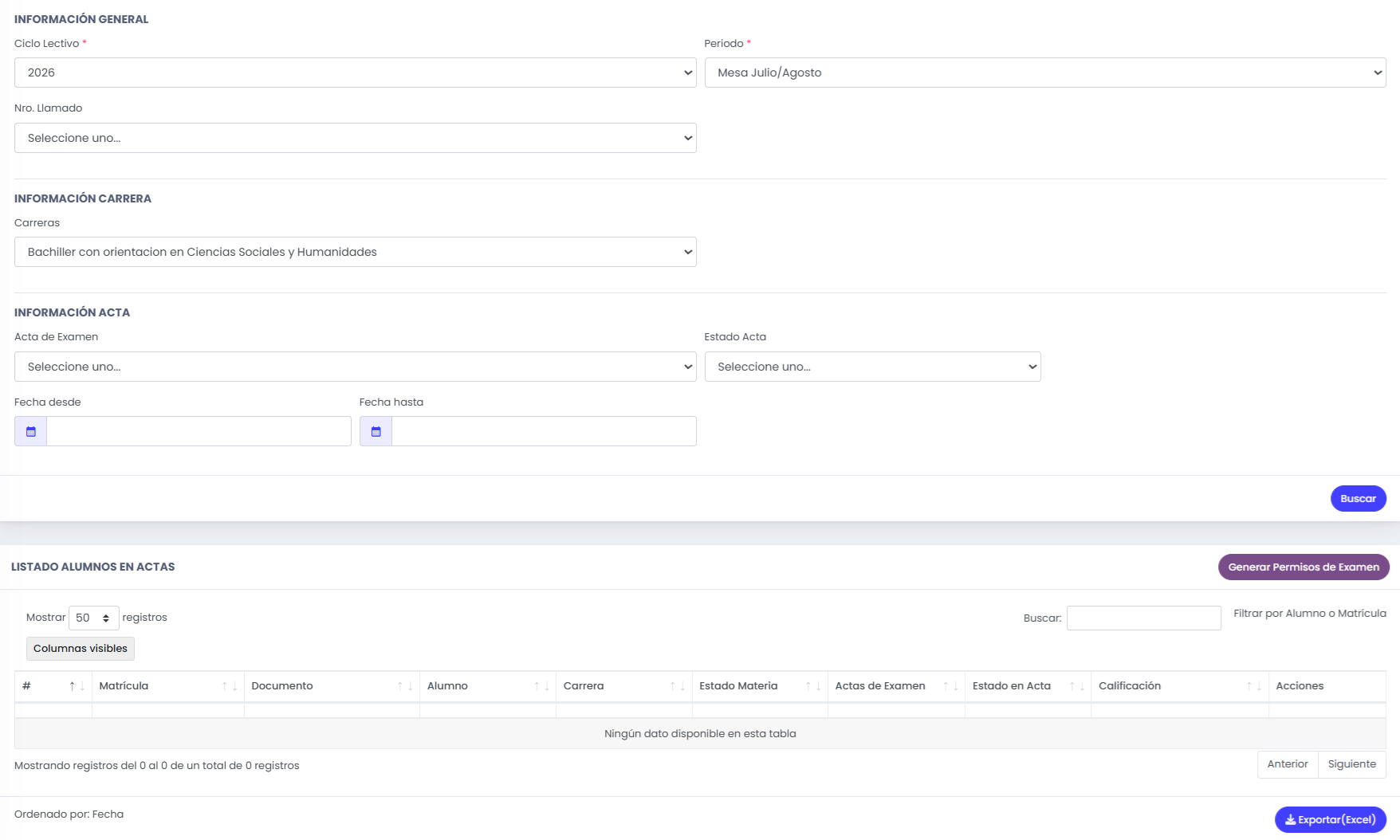Go to the Siguiente page

click(x=1352, y=764)
